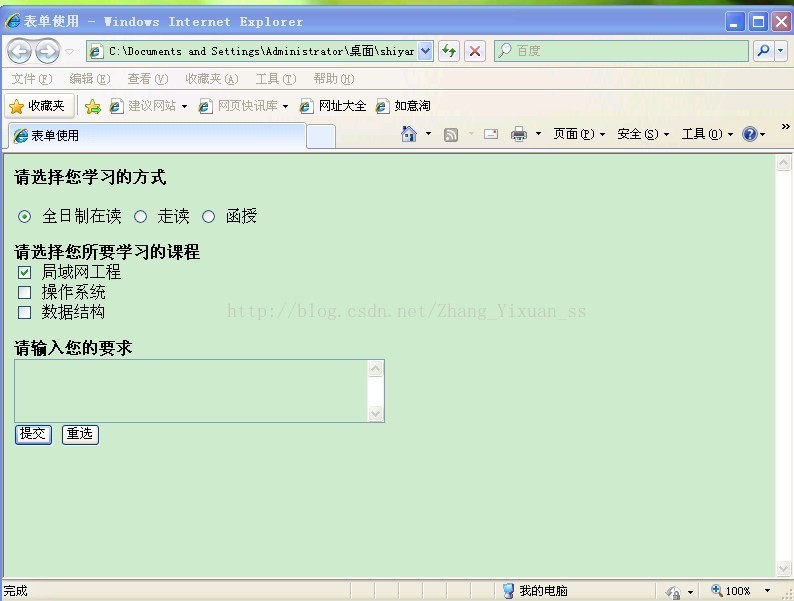This screenshot has height=601, width=794.
Task: Open the 网页快讯库 favorites link
Action: point(244,106)
